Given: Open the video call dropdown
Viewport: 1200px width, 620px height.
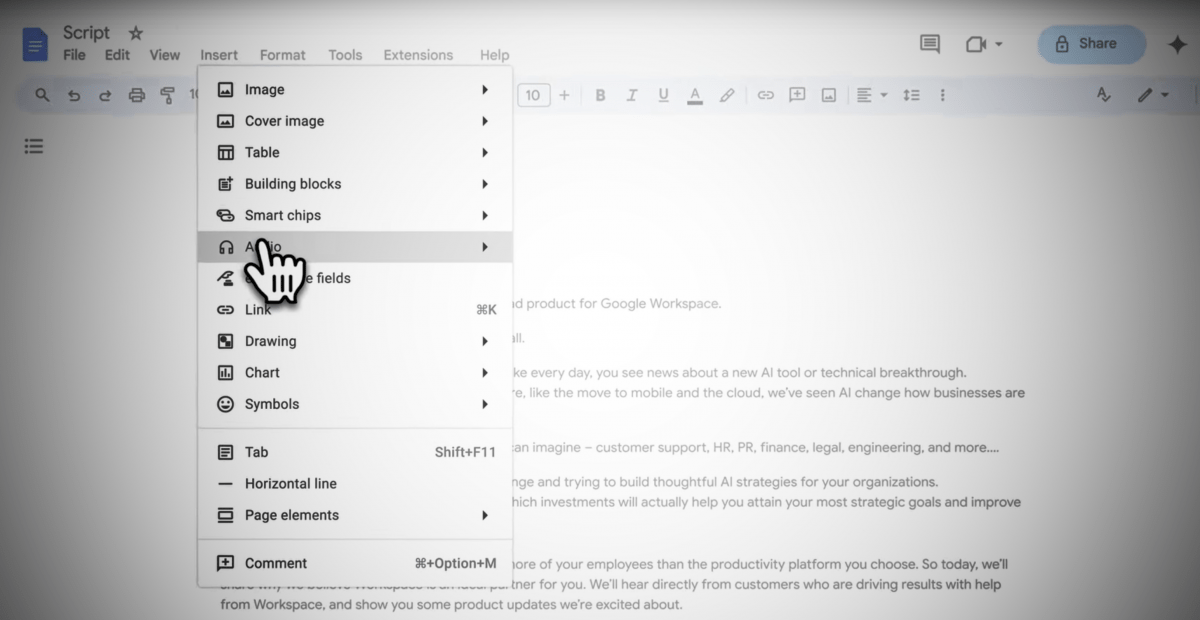Looking at the screenshot, I should (x=984, y=44).
